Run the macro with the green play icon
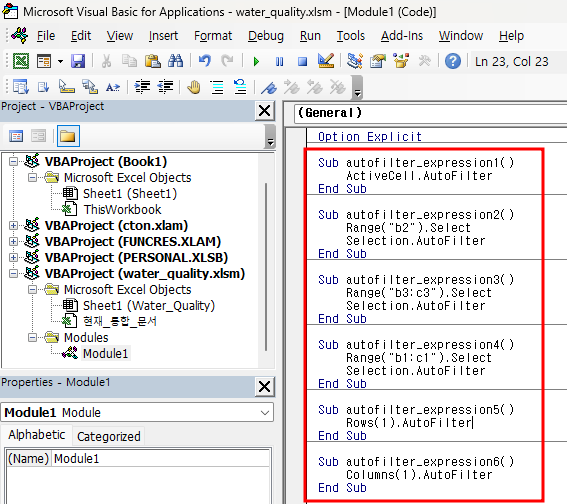The width and height of the screenshot is (567, 504). pyautogui.click(x=256, y=61)
